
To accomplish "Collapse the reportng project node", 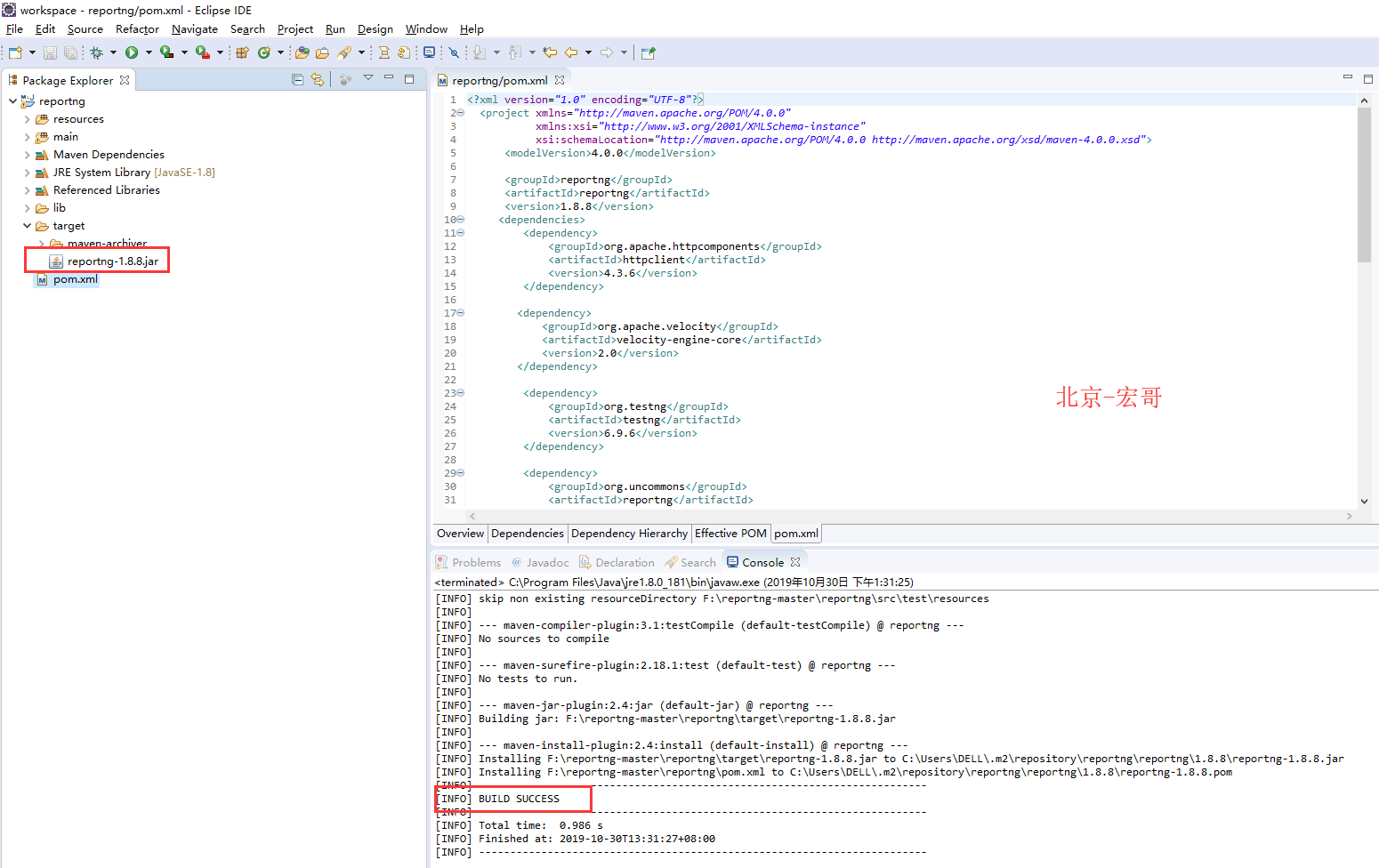I will [x=12, y=101].
